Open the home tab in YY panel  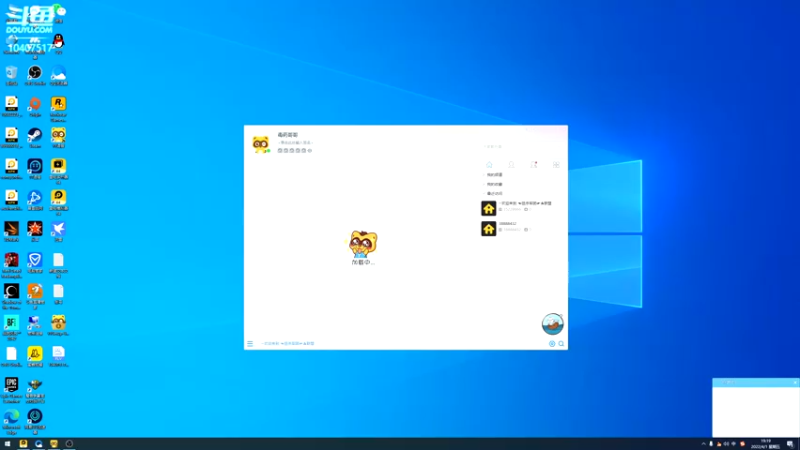click(489, 165)
